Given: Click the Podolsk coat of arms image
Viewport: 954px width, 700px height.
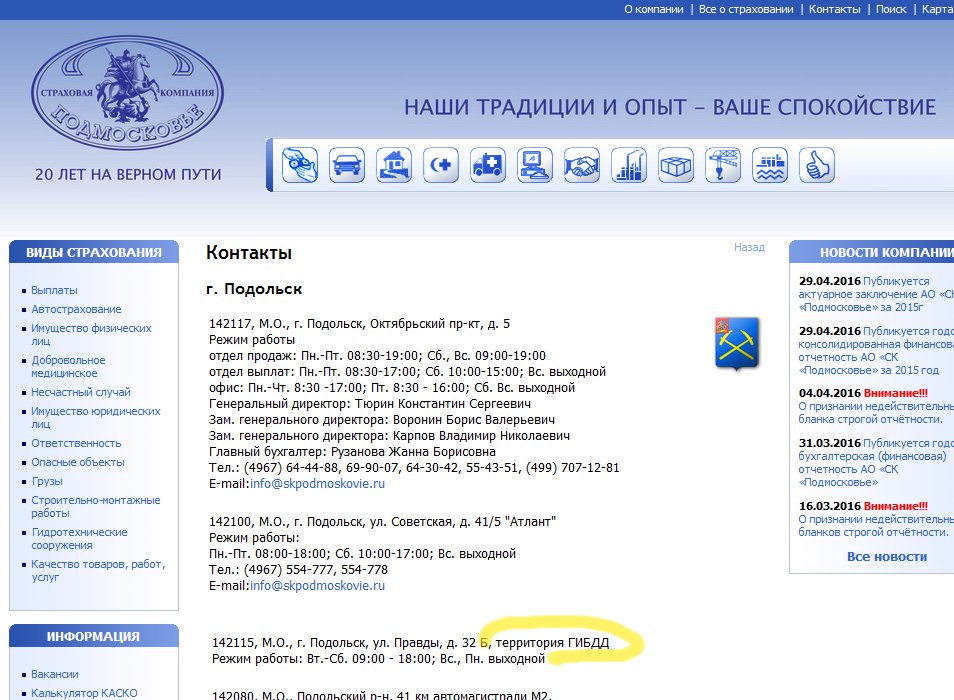Looking at the screenshot, I should tap(737, 344).
